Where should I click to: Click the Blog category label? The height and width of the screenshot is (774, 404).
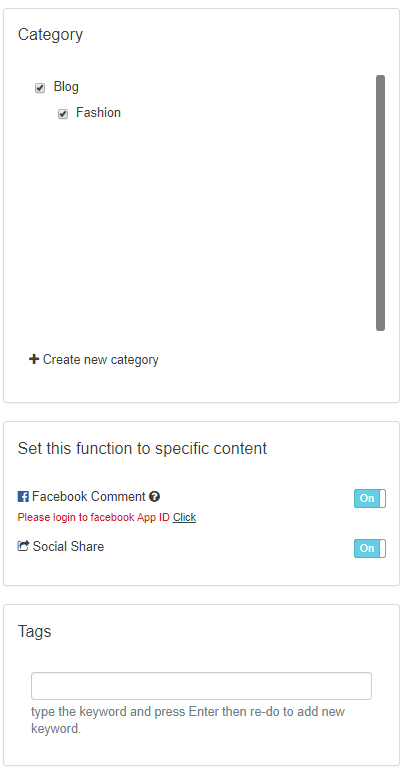pyautogui.click(x=66, y=87)
